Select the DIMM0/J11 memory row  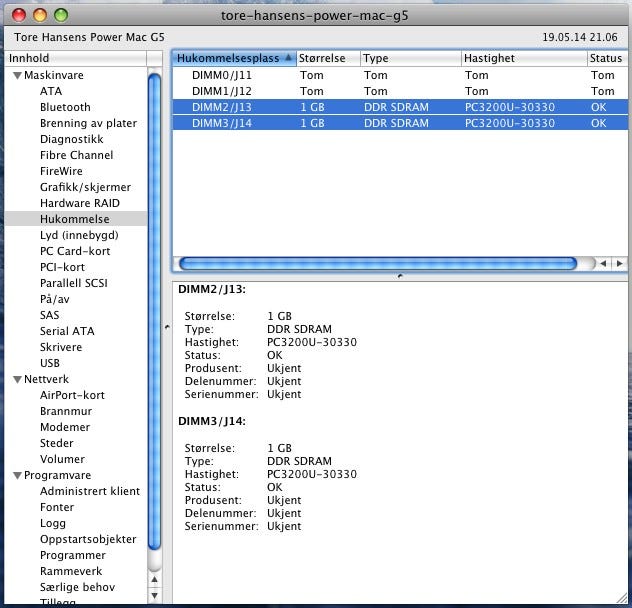point(222,75)
